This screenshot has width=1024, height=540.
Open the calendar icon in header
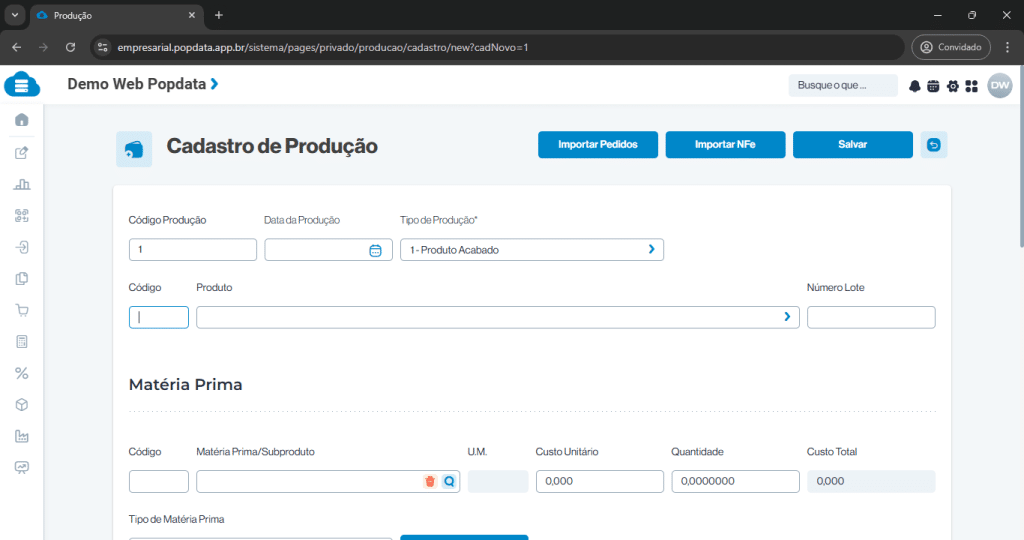(x=933, y=86)
